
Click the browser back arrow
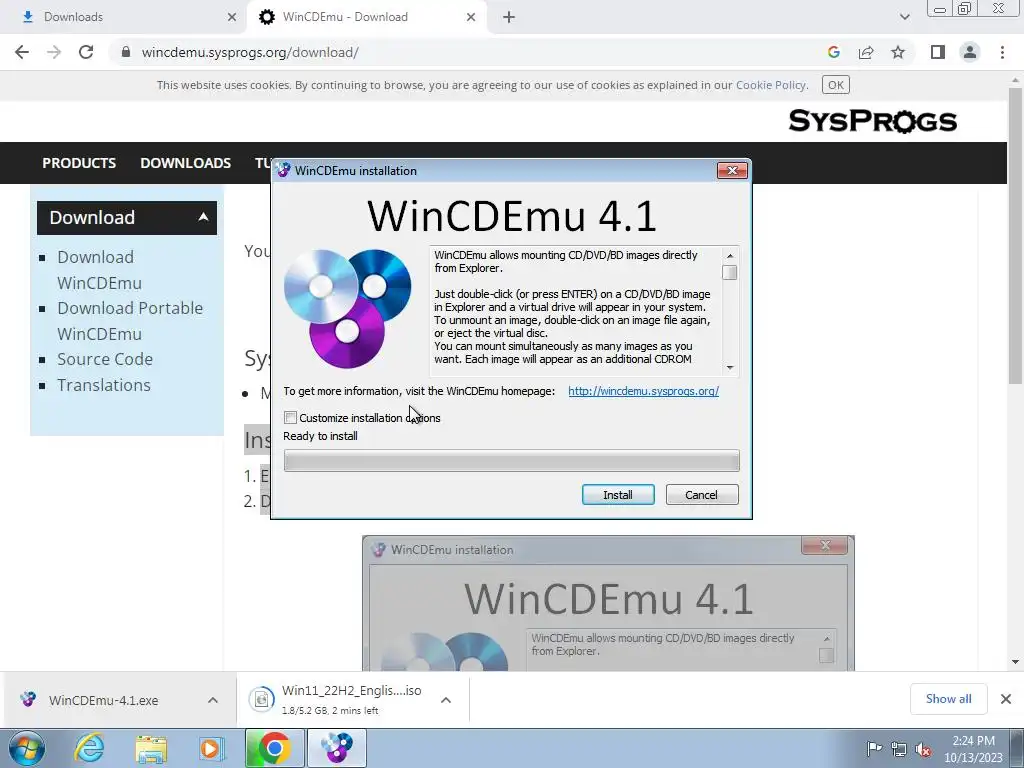22,52
